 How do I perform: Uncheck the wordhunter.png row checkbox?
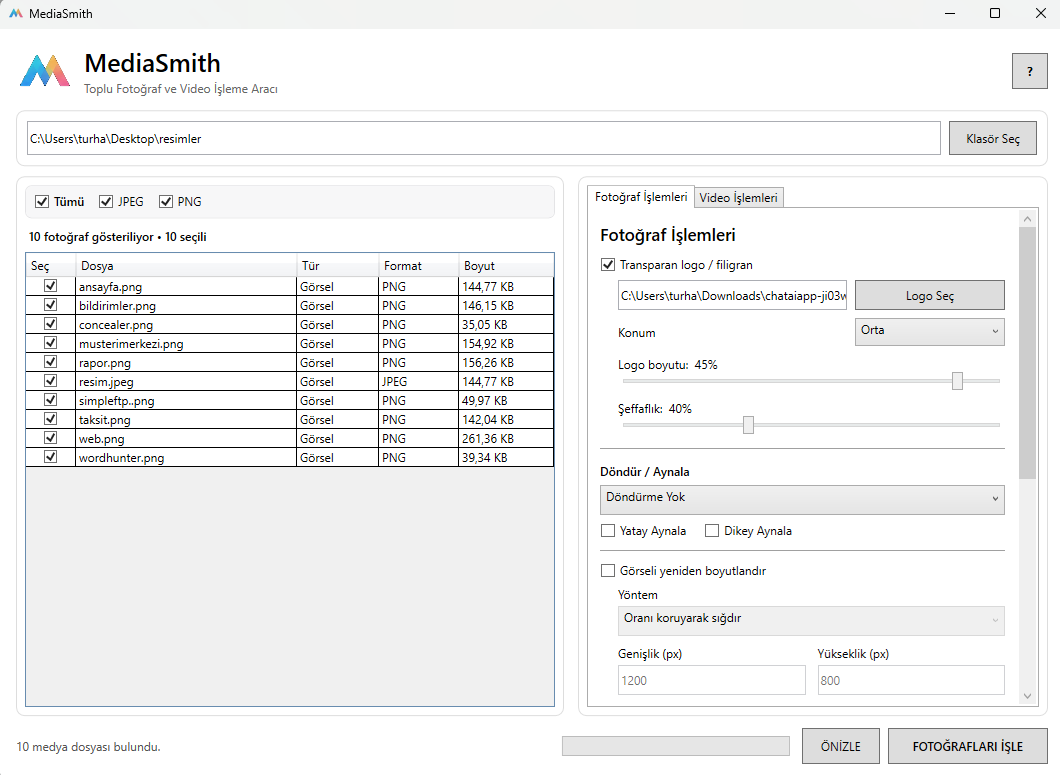[50, 456]
